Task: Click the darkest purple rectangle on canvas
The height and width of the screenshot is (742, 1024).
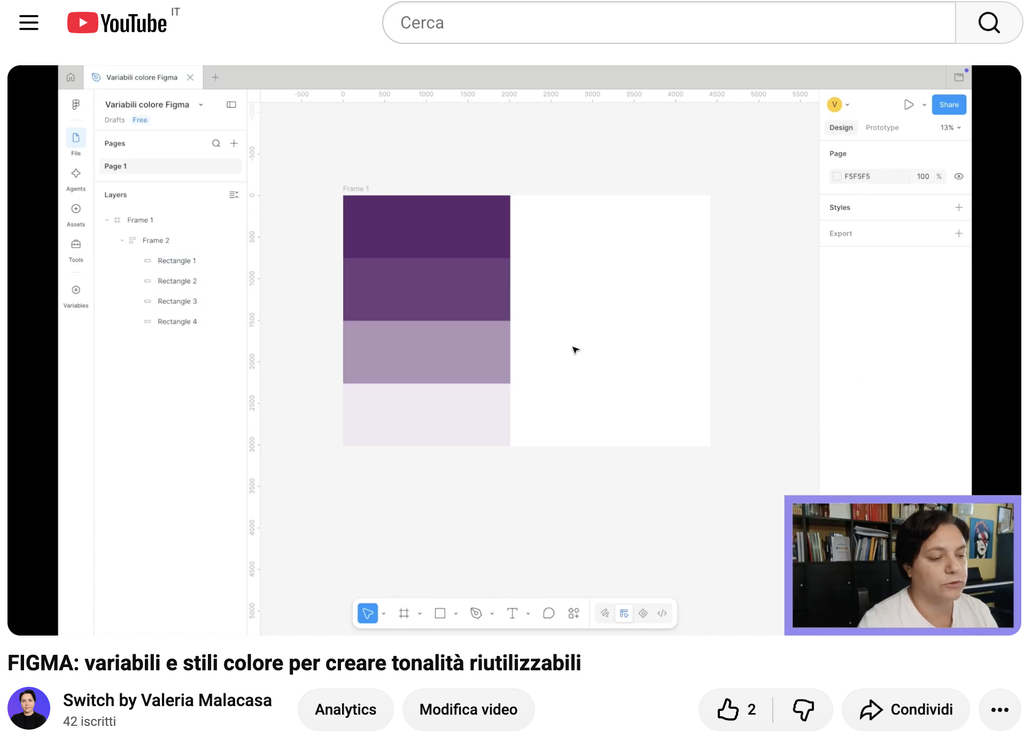Action: click(x=426, y=227)
